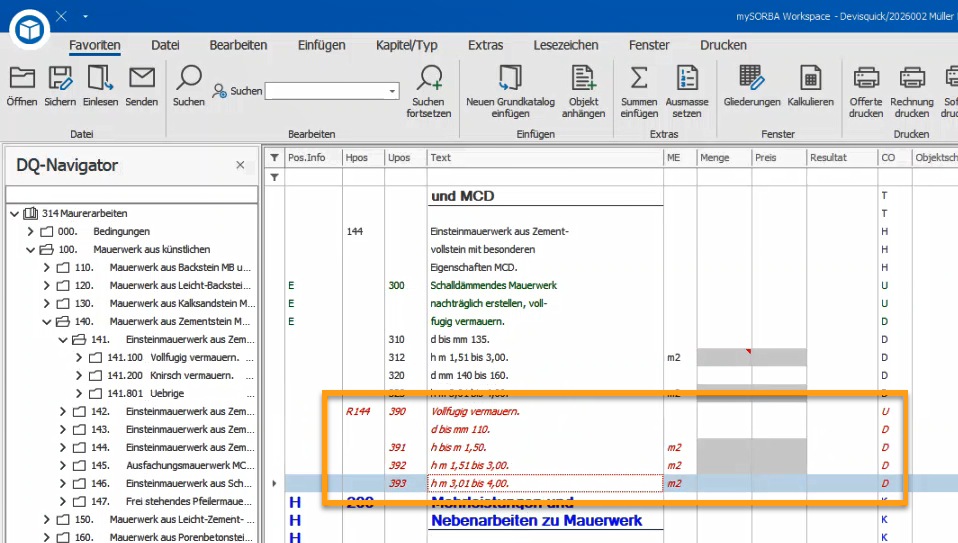Screen dimensions: 958x543
Task: Click the Preis column header
Action: (x=779, y=158)
